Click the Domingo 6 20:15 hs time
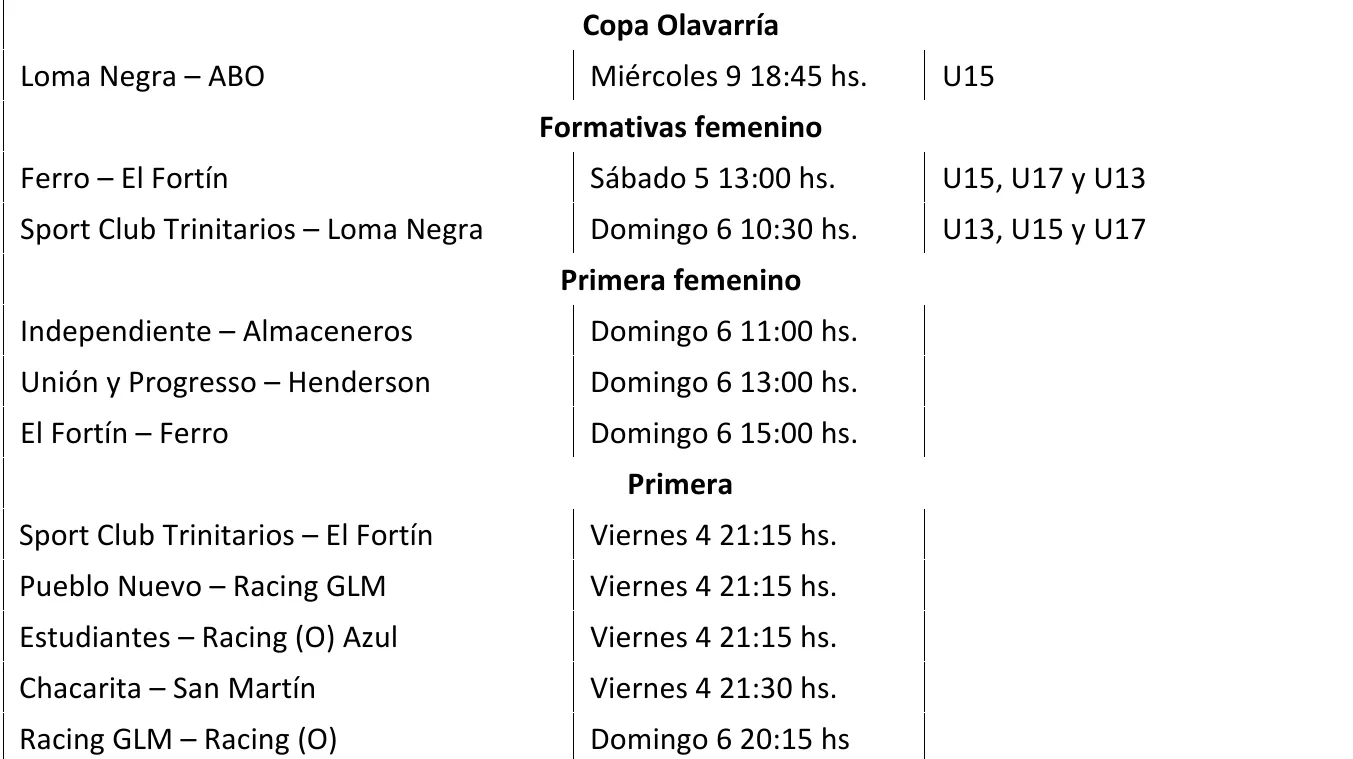 [x=720, y=740]
